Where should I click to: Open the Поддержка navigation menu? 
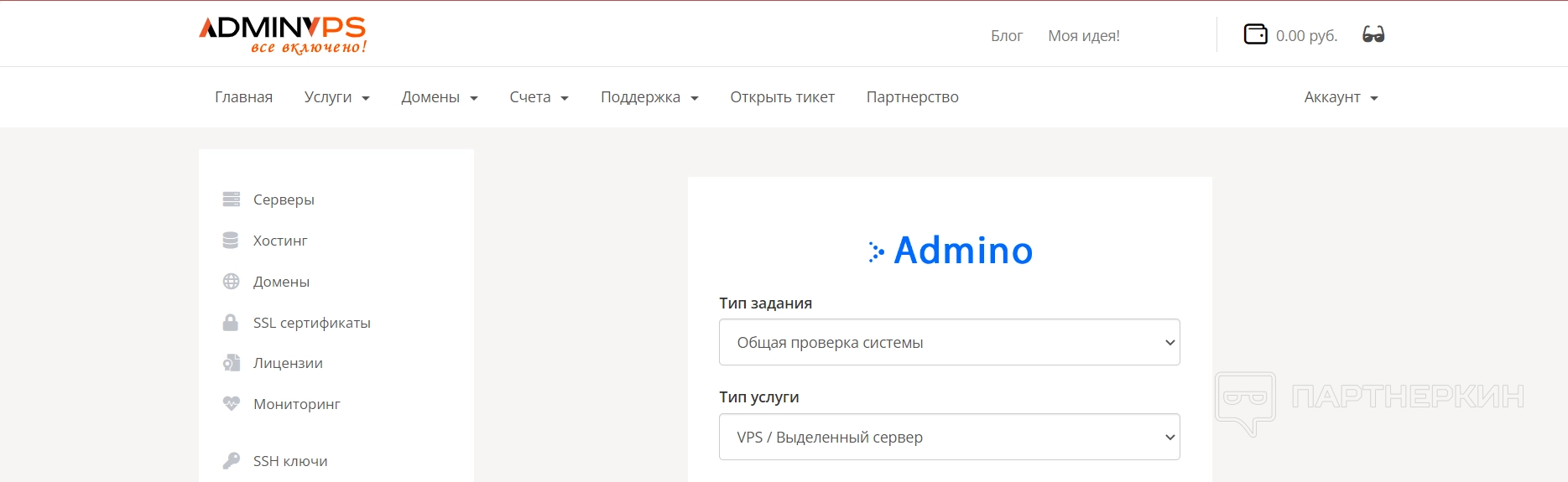649,97
